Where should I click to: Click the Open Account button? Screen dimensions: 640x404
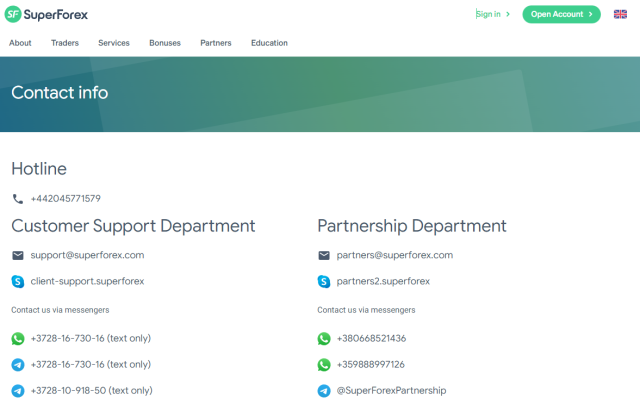[561, 14]
